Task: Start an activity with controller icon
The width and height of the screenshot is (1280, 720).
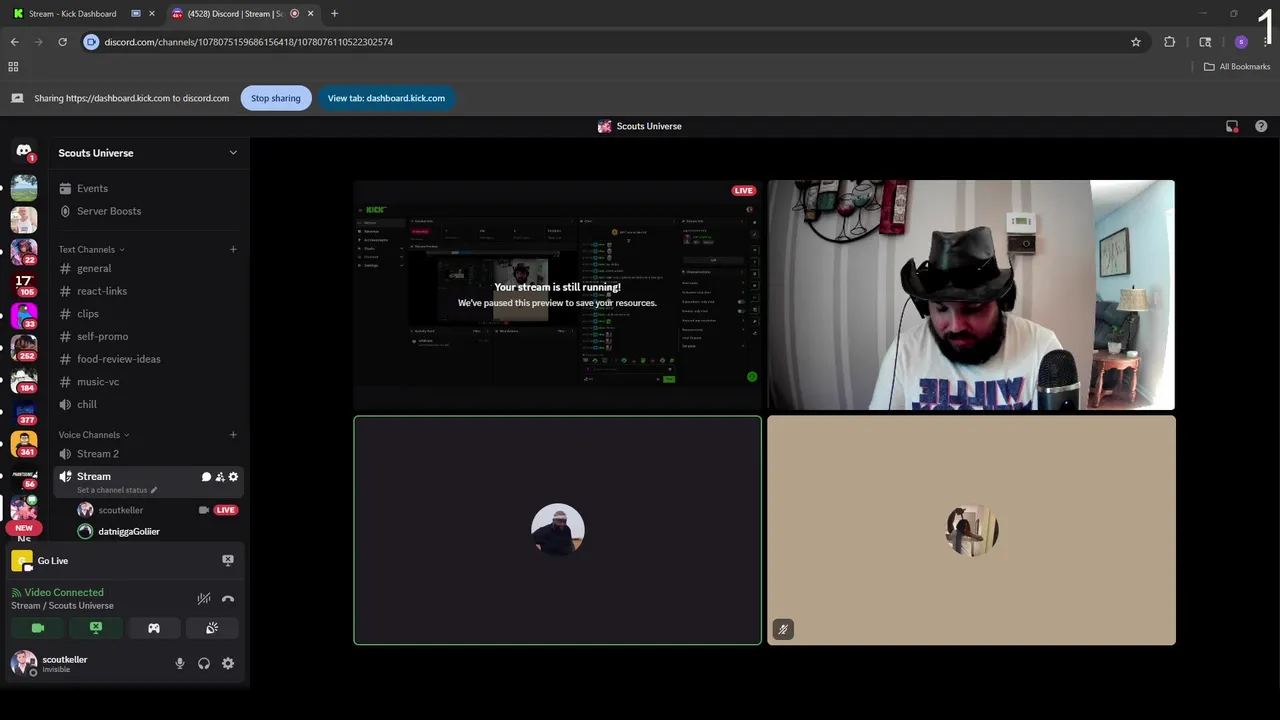Action: click(x=154, y=628)
